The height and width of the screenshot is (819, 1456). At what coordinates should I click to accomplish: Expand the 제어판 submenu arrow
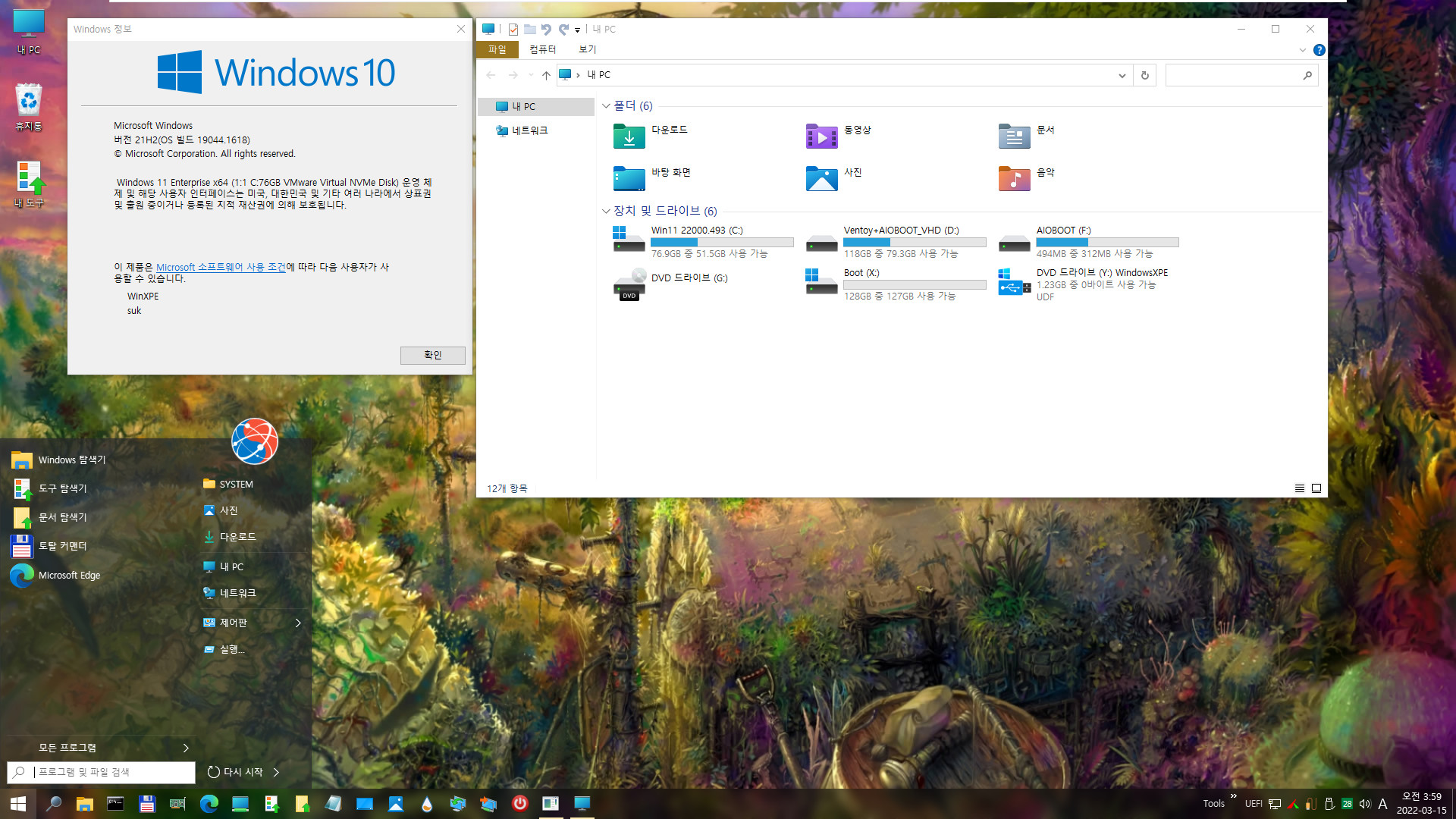(298, 623)
